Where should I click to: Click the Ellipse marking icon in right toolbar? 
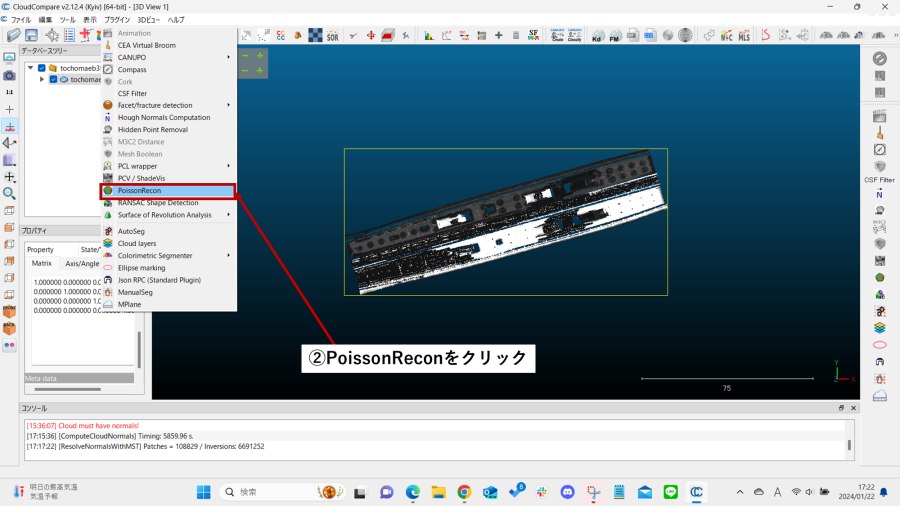click(x=879, y=345)
